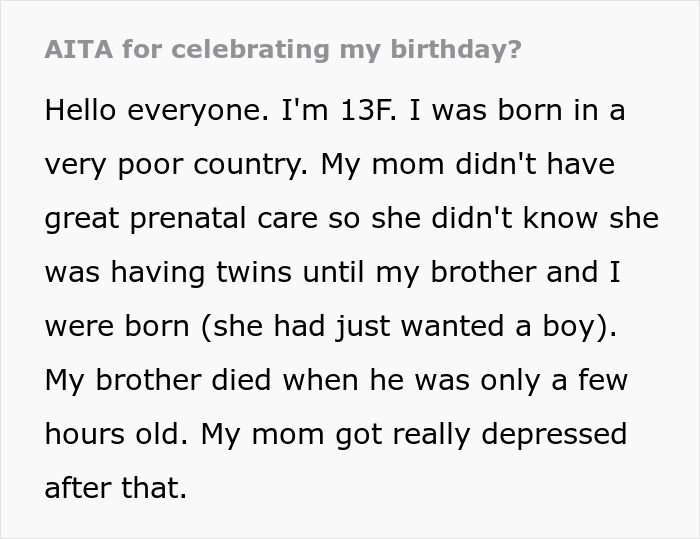Click the final words "after that."
This screenshot has height=539, width=700.
(116, 488)
